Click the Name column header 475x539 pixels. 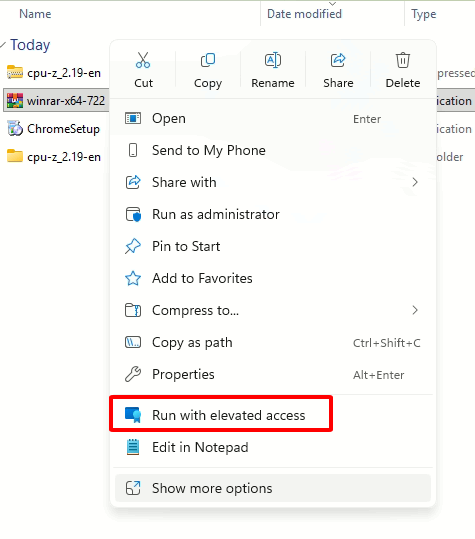35,14
